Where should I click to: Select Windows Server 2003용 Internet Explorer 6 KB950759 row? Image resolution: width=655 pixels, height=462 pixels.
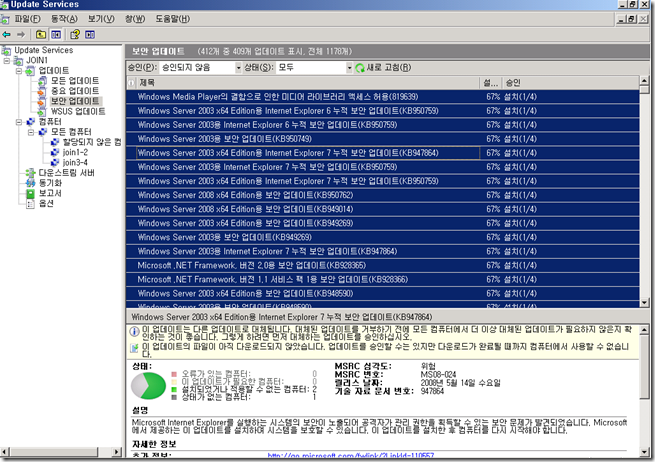pos(383,125)
